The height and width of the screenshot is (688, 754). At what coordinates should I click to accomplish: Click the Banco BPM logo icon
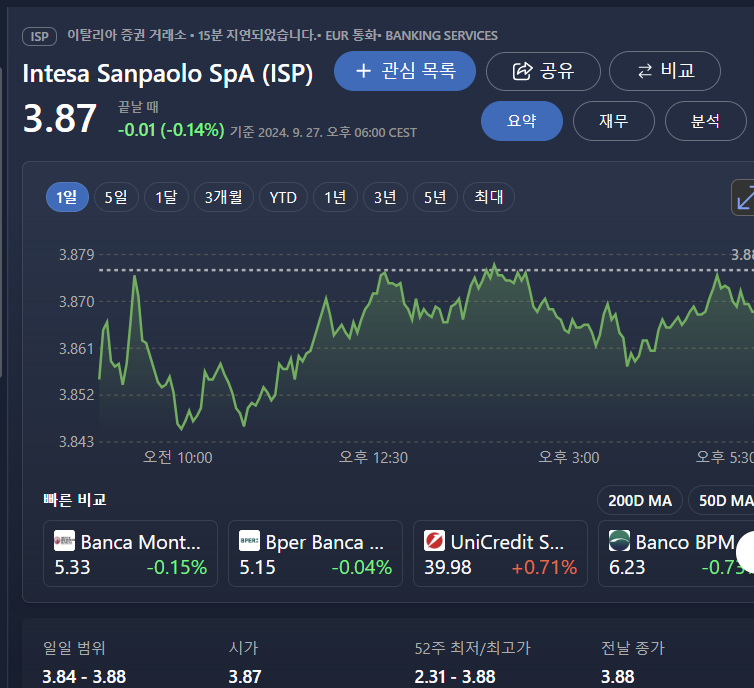click(619, 541)
